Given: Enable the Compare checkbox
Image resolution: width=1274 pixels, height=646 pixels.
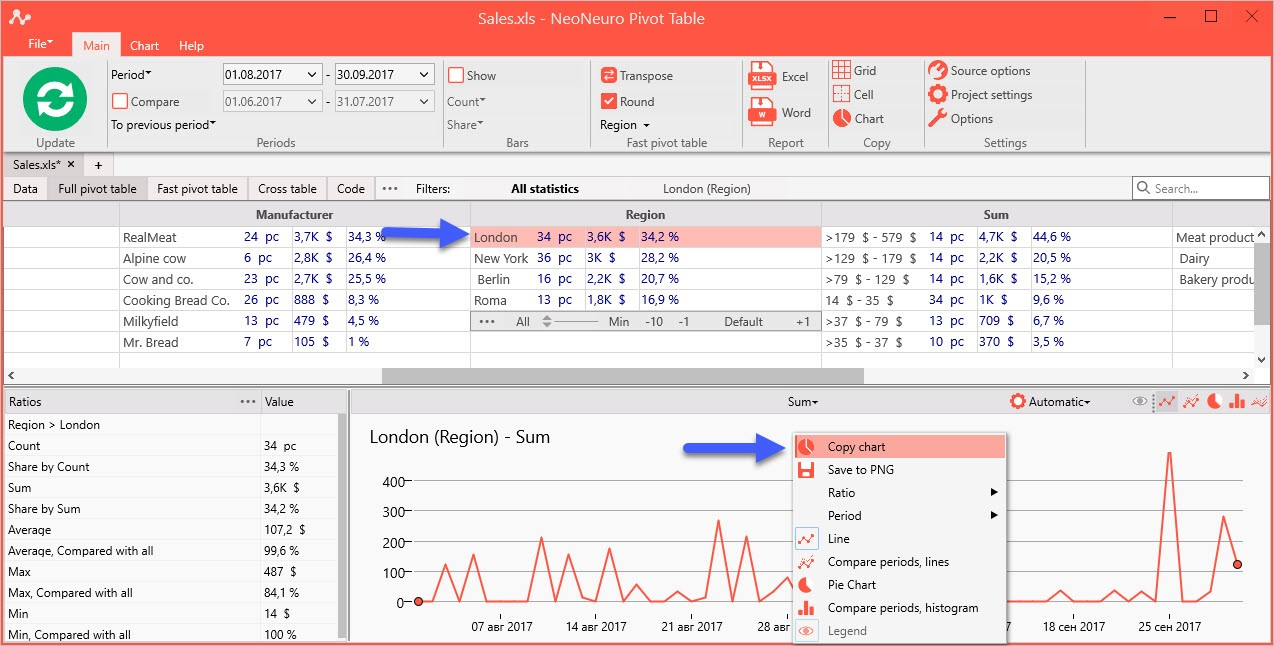Looking at the screenshot, I should [120, 101].
